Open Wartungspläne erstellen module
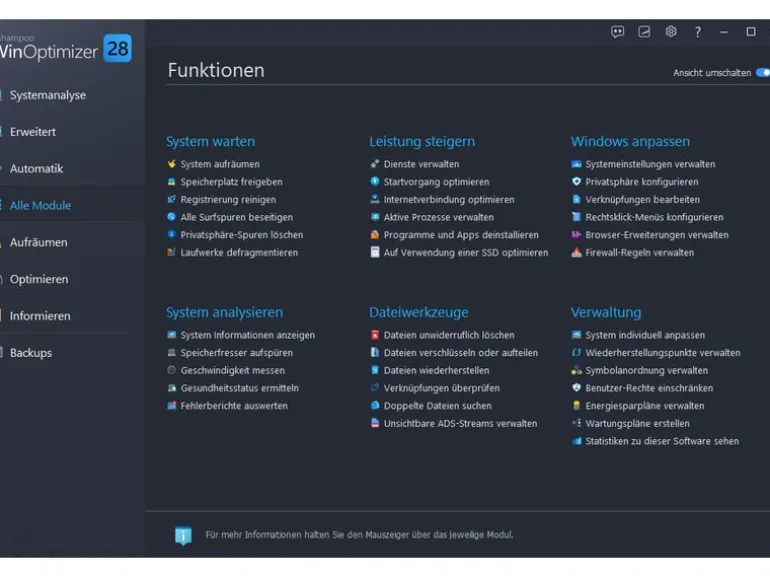The width and height of the screenshot is (770, 578). click(x=637, y=423)
